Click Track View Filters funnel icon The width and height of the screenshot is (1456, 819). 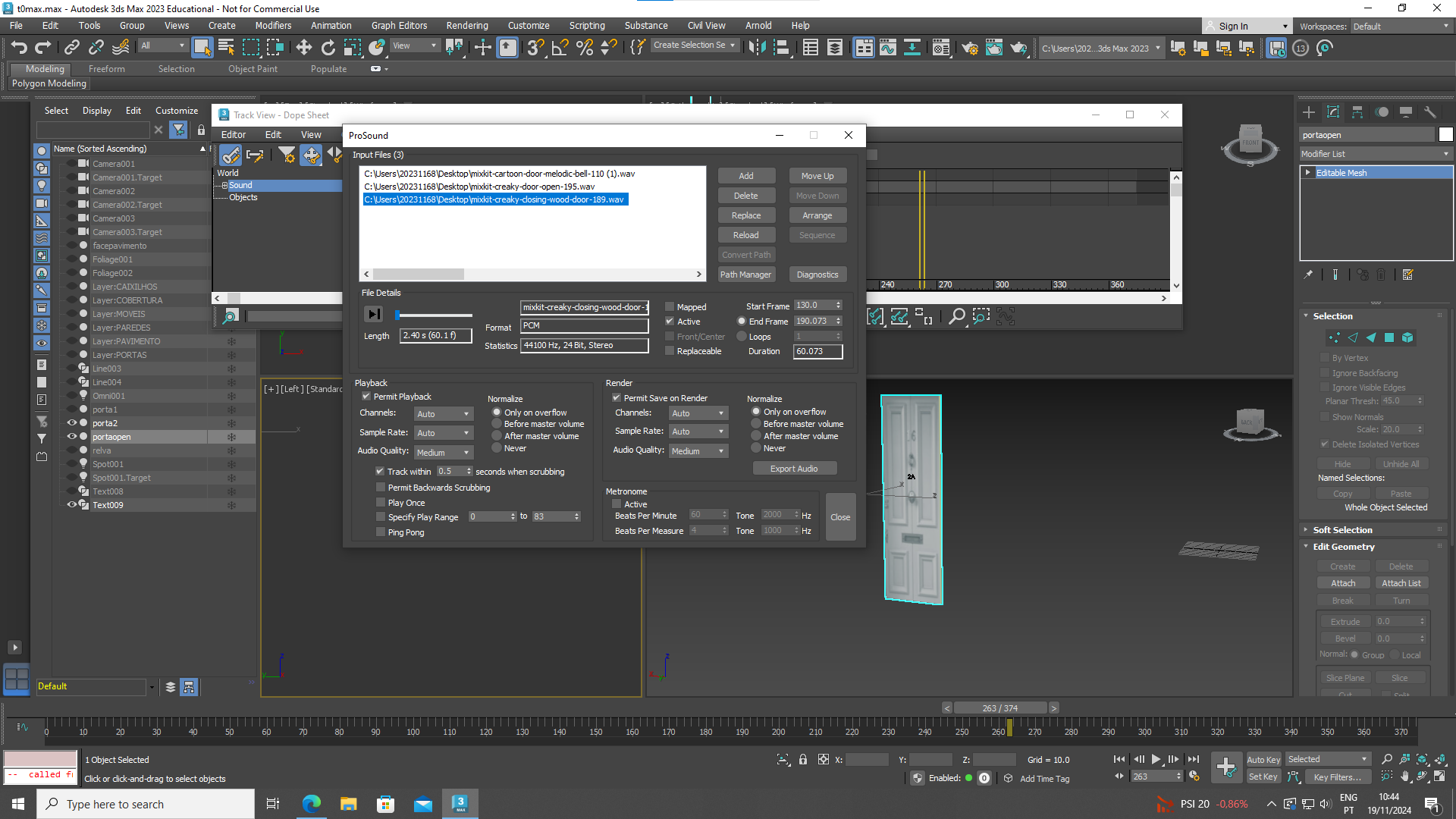pyautogui.click(x=287, y=155)
